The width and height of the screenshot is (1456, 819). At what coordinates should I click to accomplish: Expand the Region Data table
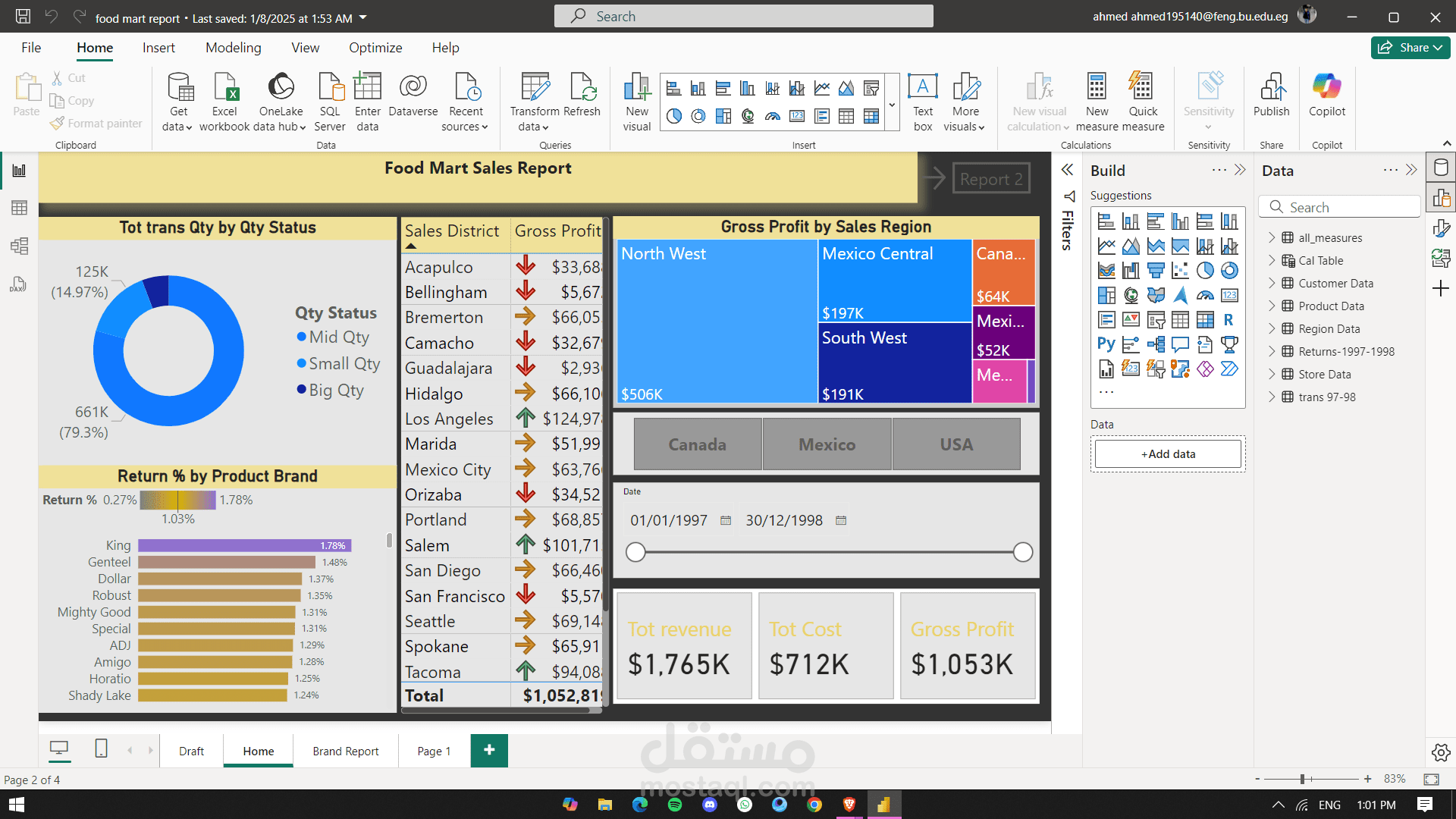1272,328
